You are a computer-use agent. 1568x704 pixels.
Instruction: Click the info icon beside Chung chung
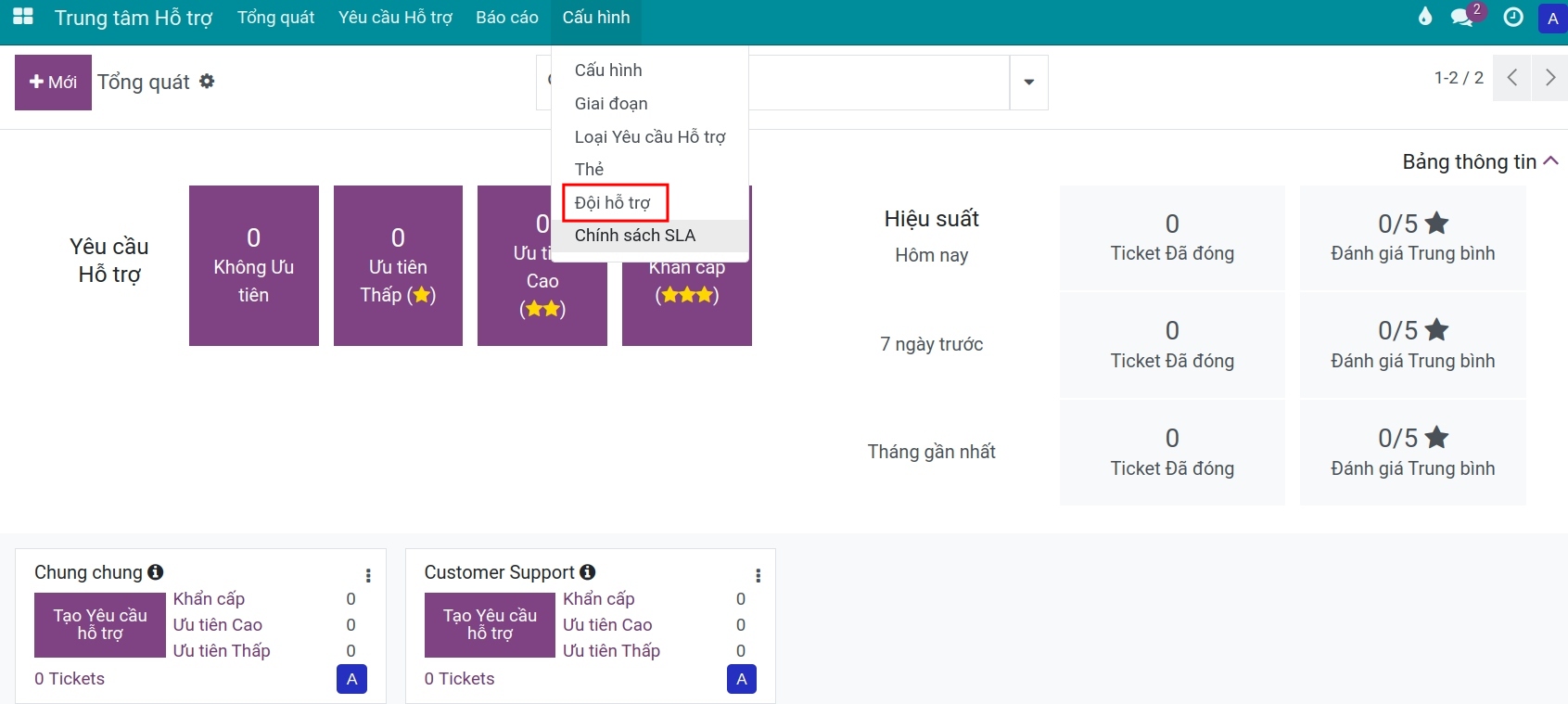point(156,572)
